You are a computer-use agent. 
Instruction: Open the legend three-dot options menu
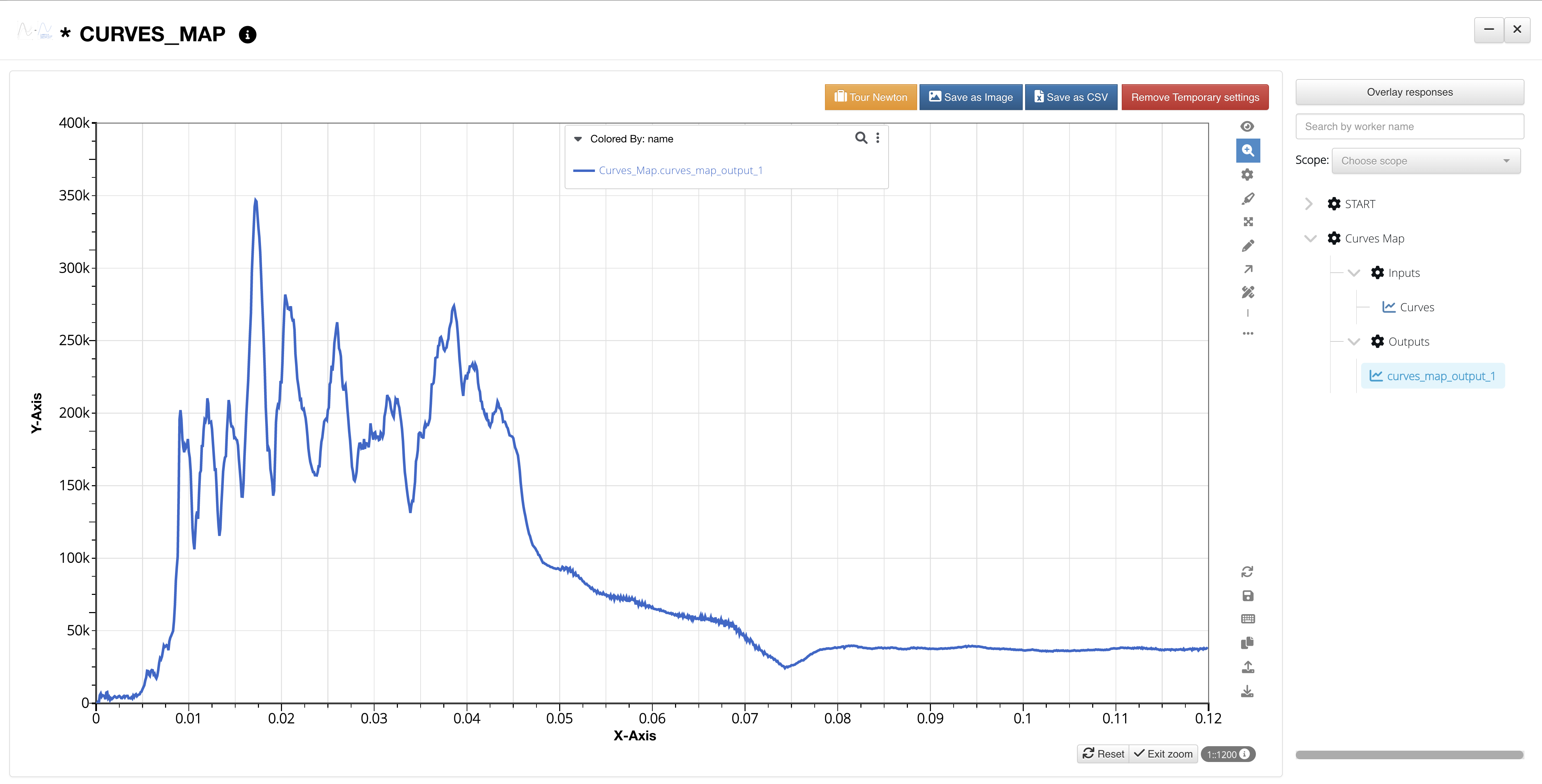click(x=878, y=138)
